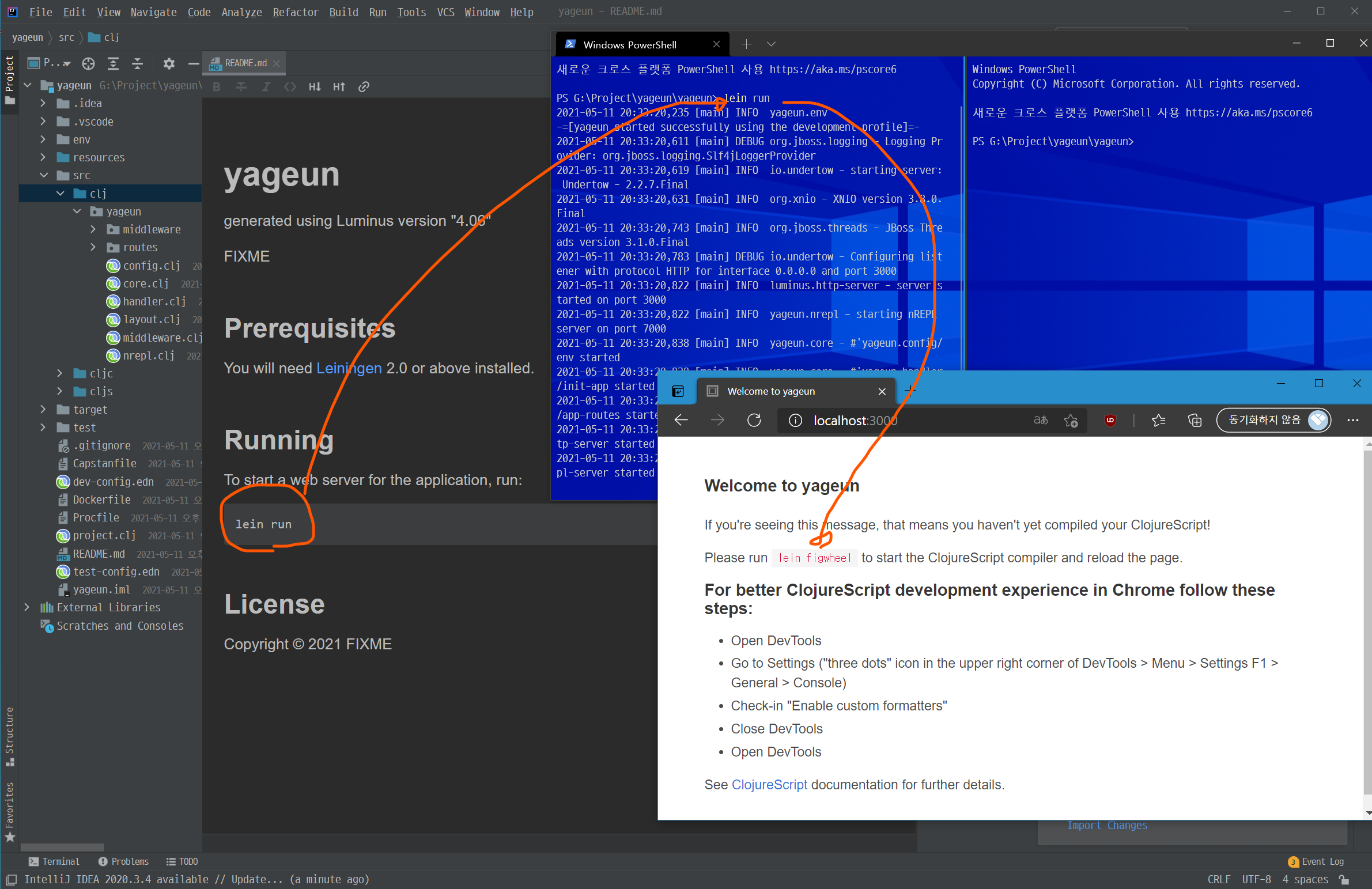
Task: Click the locate/select opened file target icon
Action: 88,63
